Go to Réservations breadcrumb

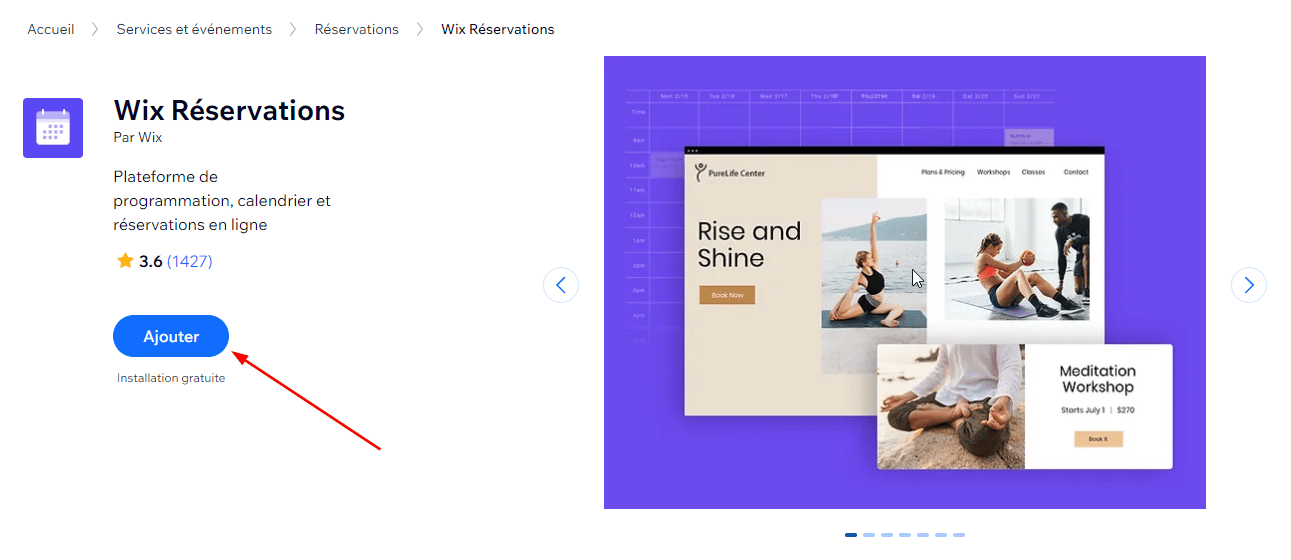tap(356, 30)
